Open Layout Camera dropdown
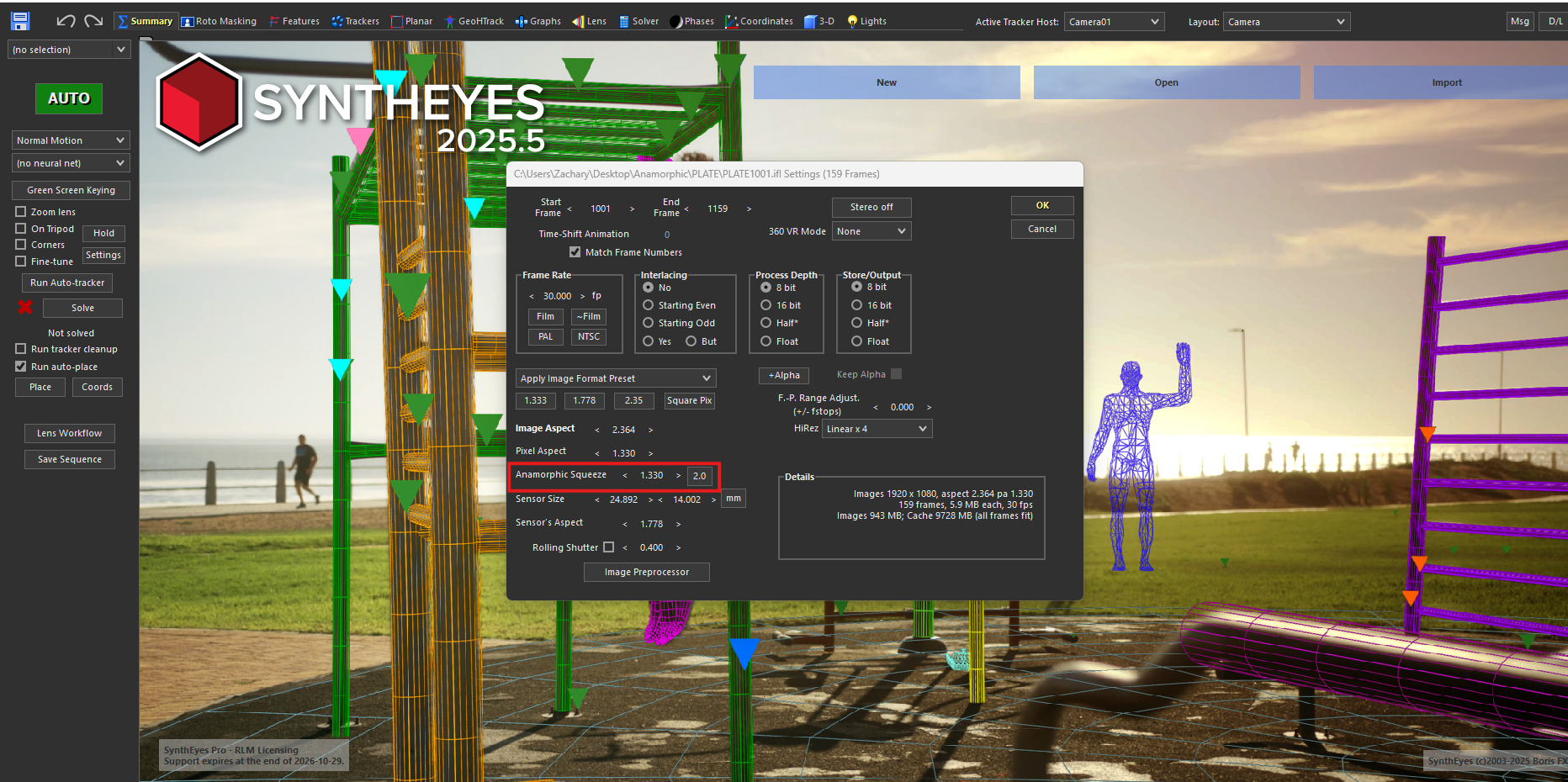 point(1286,22)
